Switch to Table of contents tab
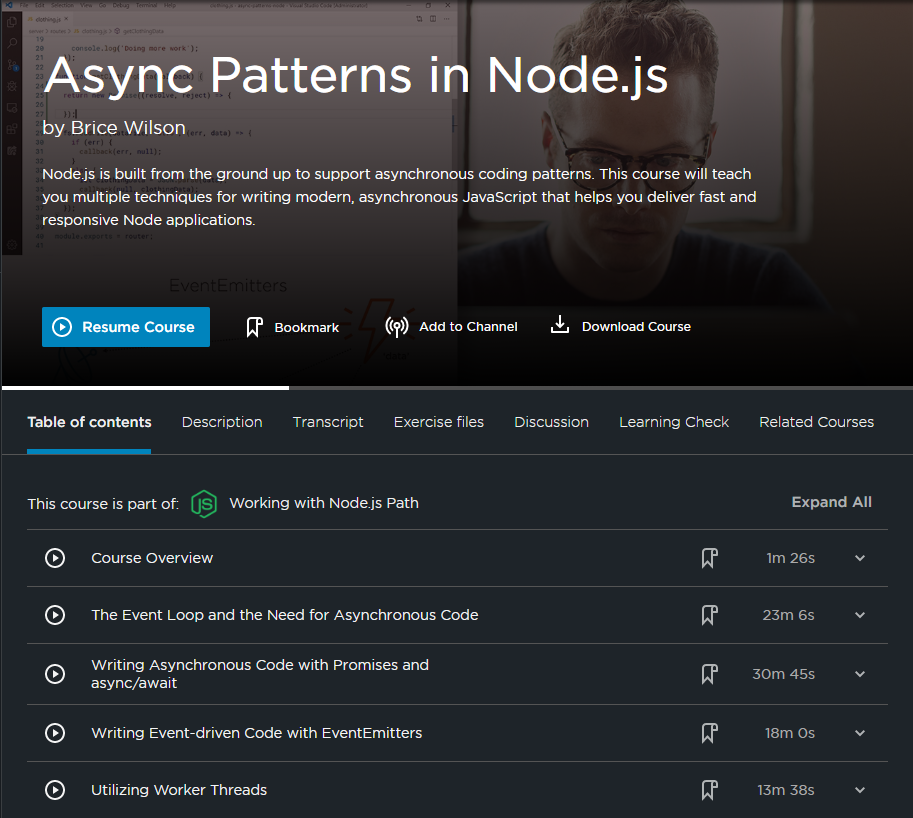This screenshot has height=818, width=913. 89,422
